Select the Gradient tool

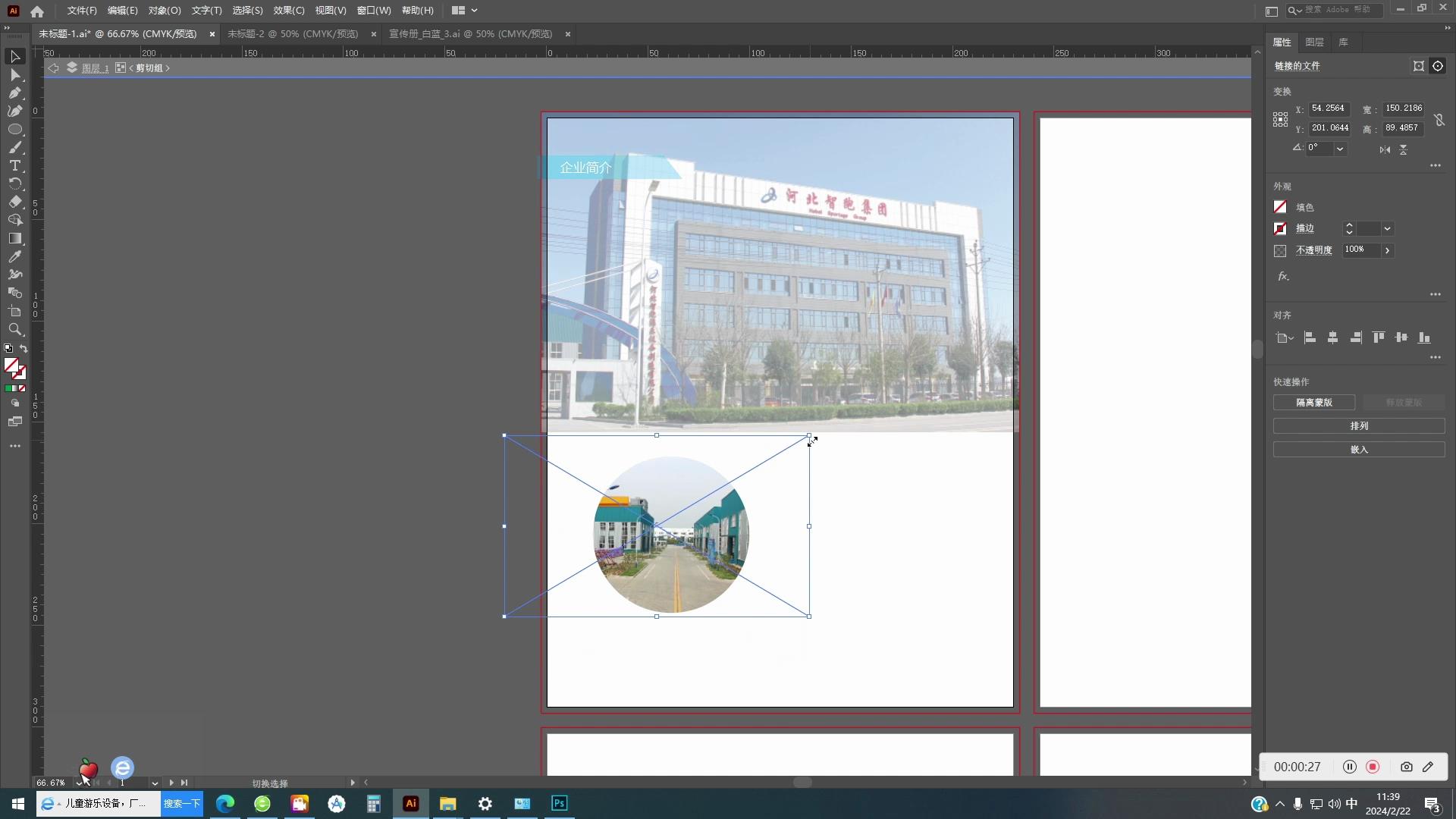(x=14, y=239)
